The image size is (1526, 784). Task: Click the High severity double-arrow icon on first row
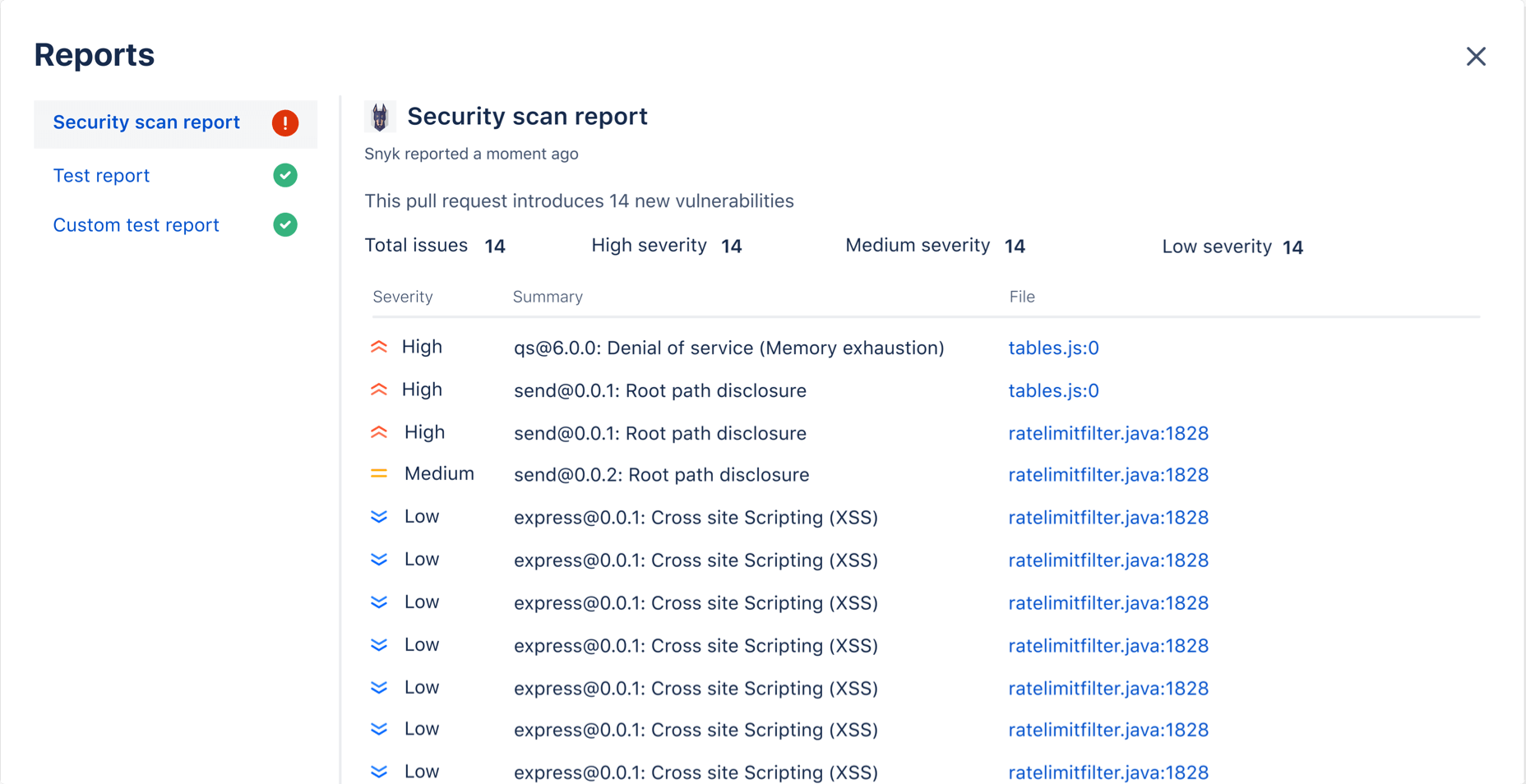click(378, 347)
